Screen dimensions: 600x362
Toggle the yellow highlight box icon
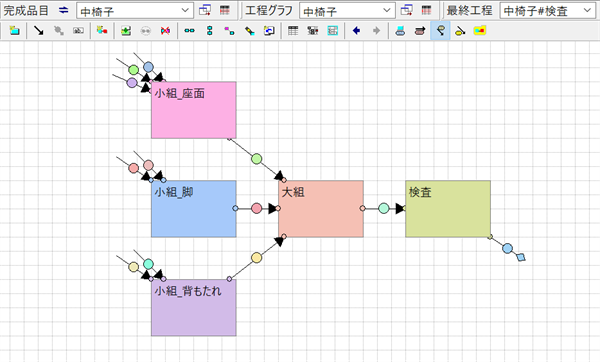click(479, 31)
